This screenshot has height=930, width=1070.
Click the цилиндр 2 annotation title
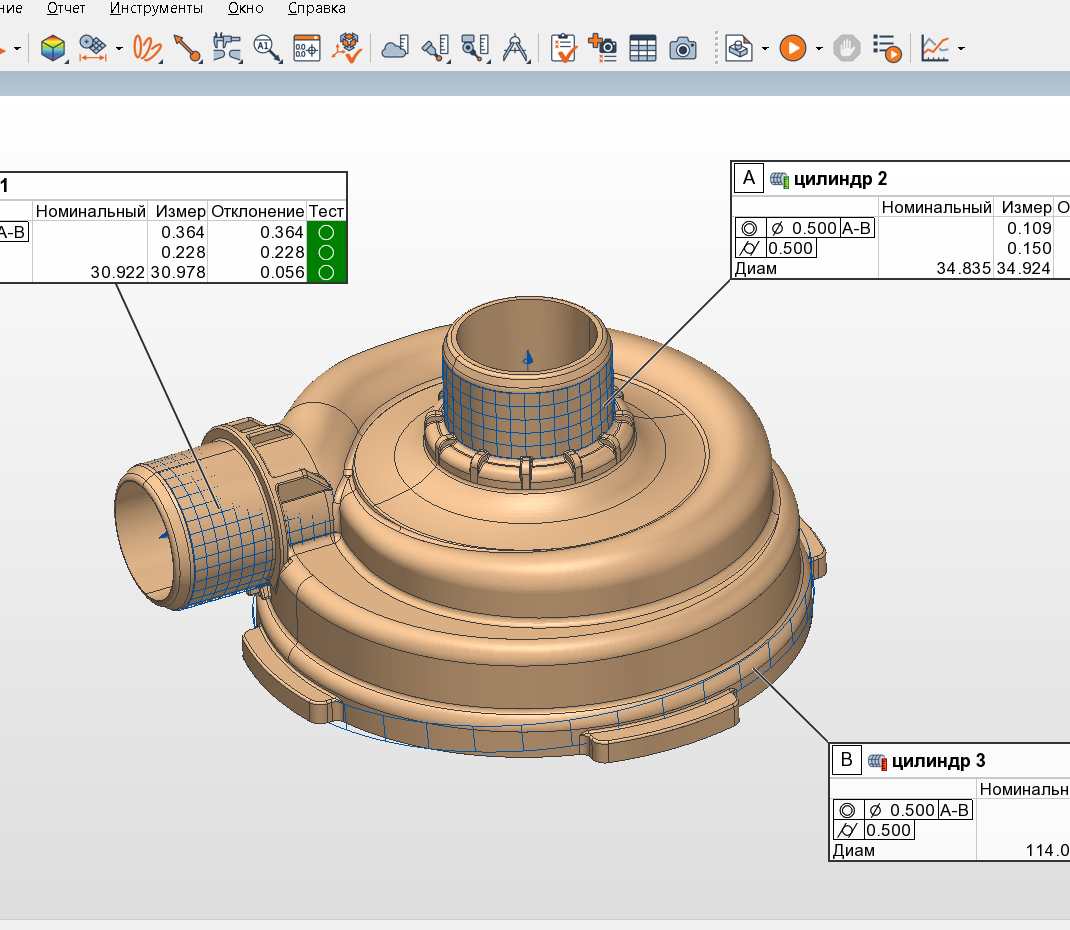840,179
